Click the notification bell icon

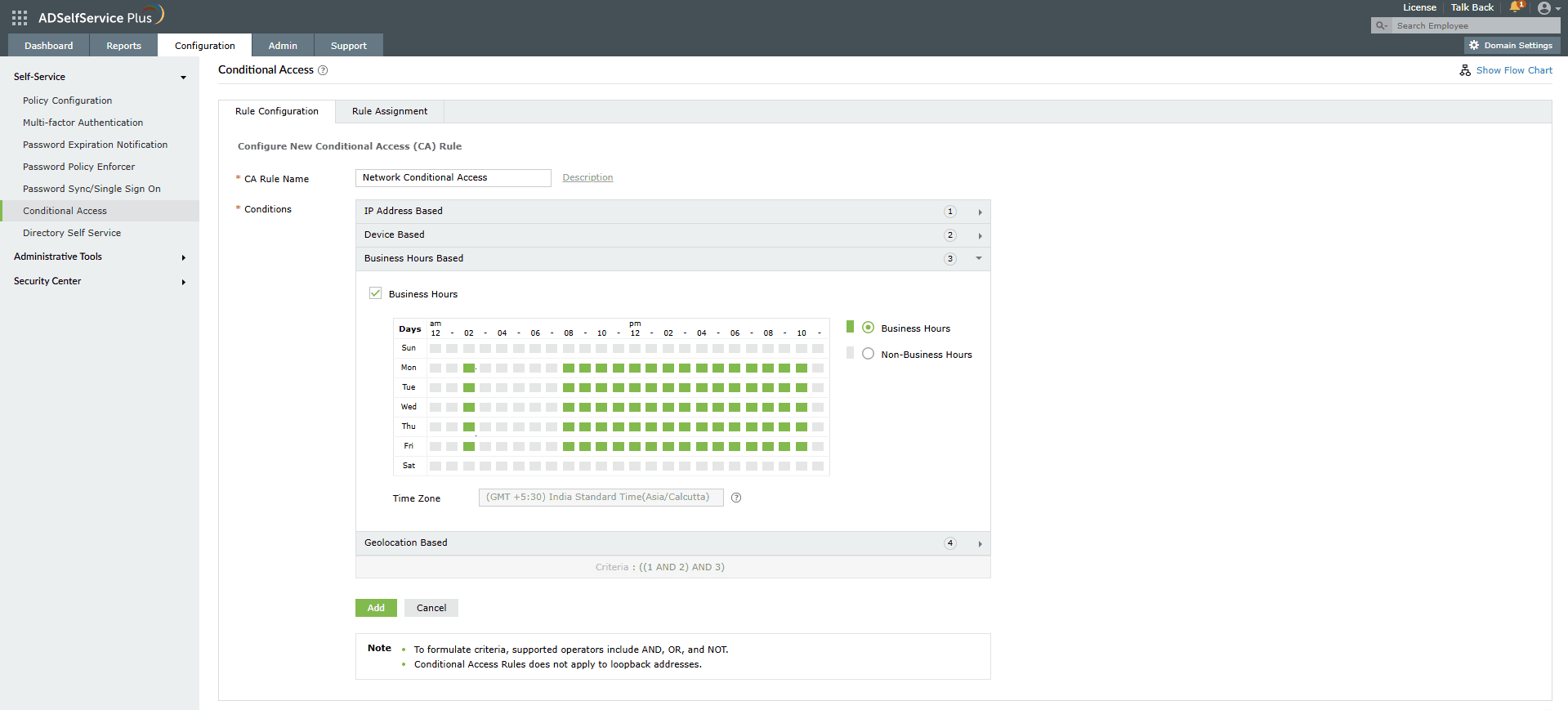(1515, 7)
